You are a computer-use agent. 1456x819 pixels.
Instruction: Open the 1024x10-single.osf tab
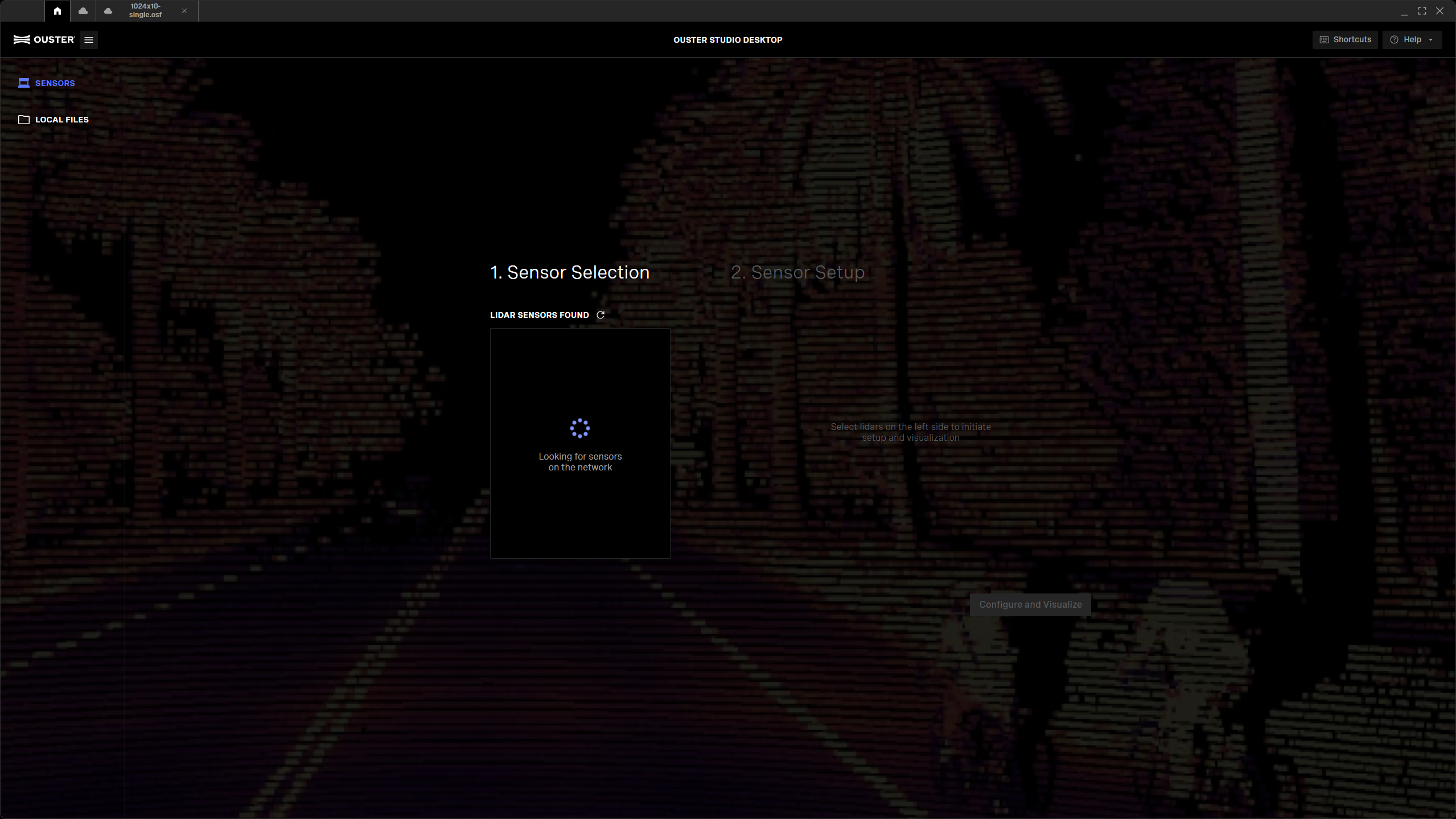[145, 11]
